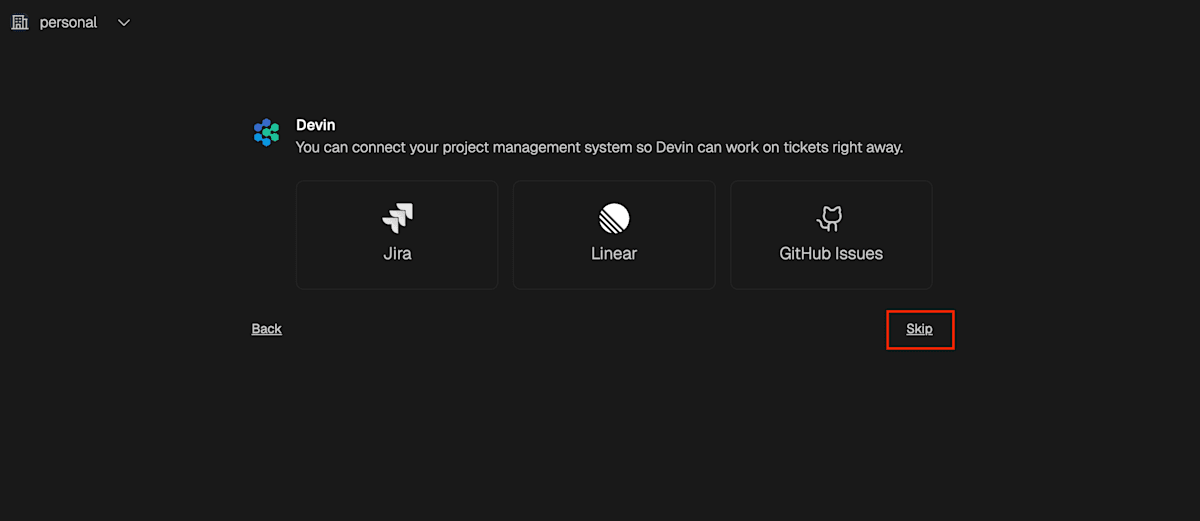This screenshot has height=521, width=1200.
Task: Click the Devin hexagon logo
Action: (266, 132)
